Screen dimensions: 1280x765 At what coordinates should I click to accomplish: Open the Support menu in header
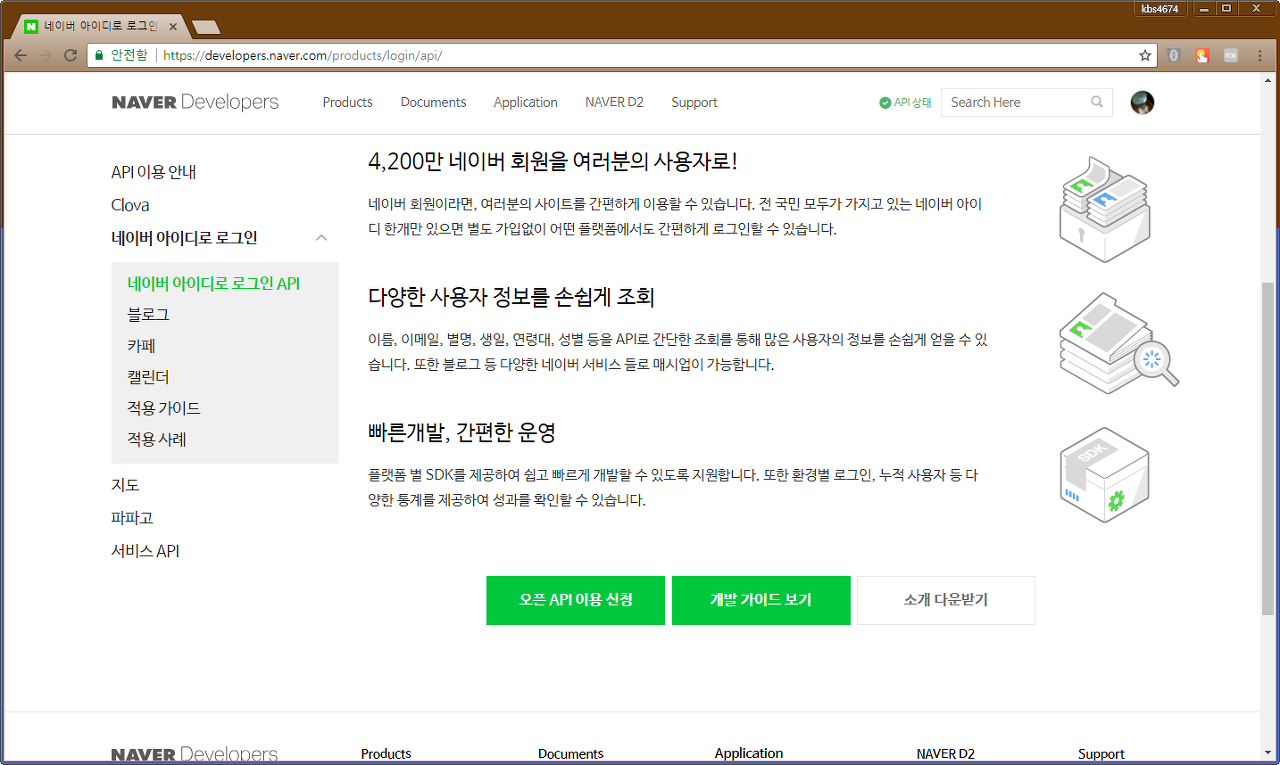[694, 102]
